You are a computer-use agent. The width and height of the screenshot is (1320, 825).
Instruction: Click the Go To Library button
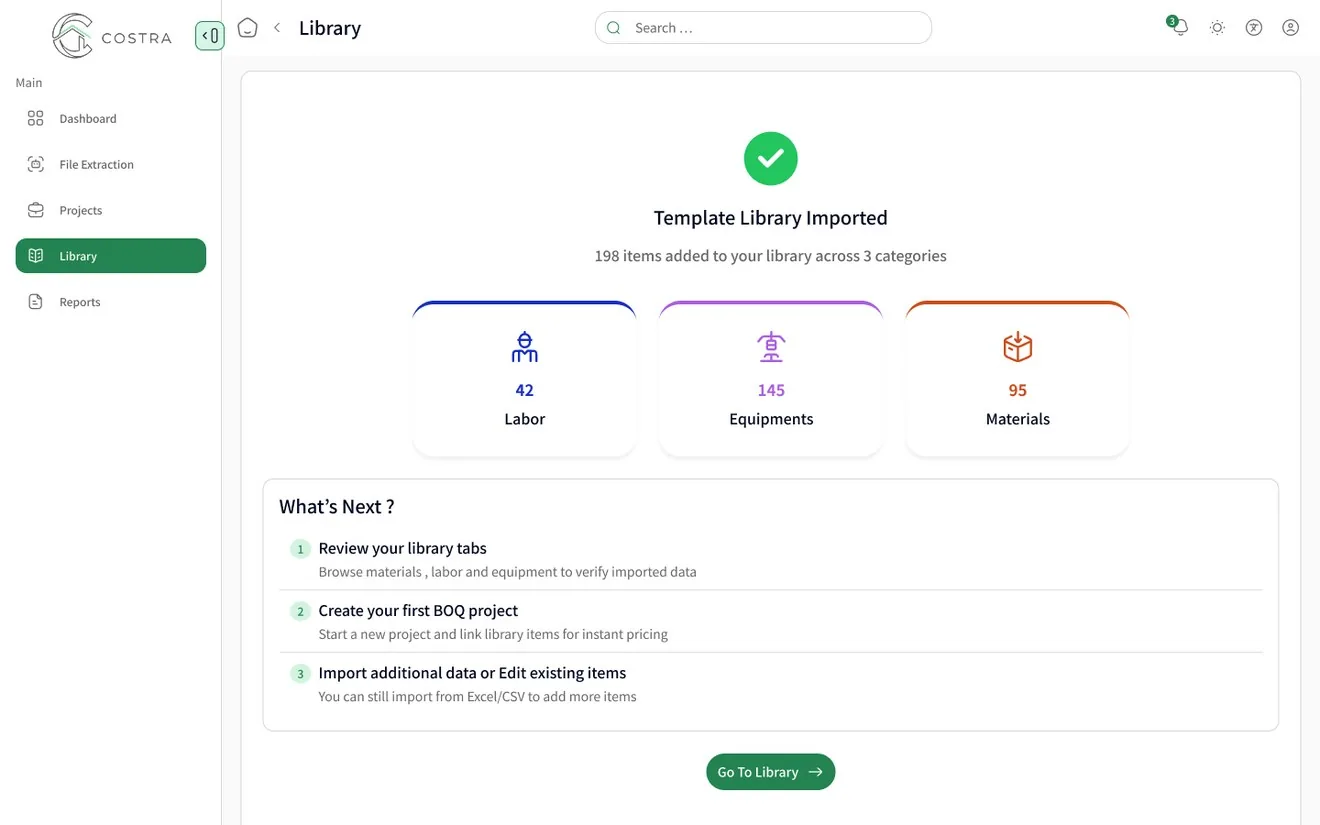771,772
